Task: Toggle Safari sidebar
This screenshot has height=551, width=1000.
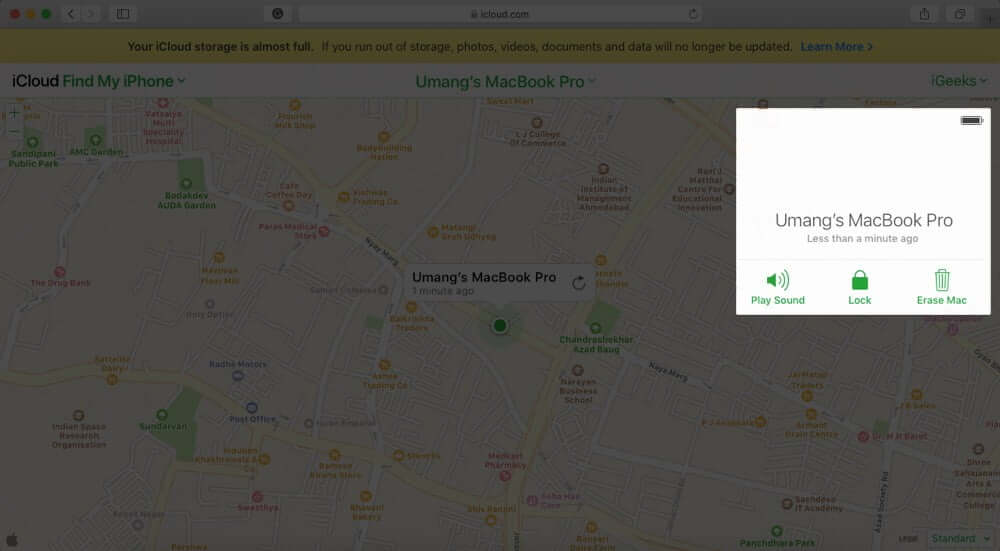Action: [123, 13]
